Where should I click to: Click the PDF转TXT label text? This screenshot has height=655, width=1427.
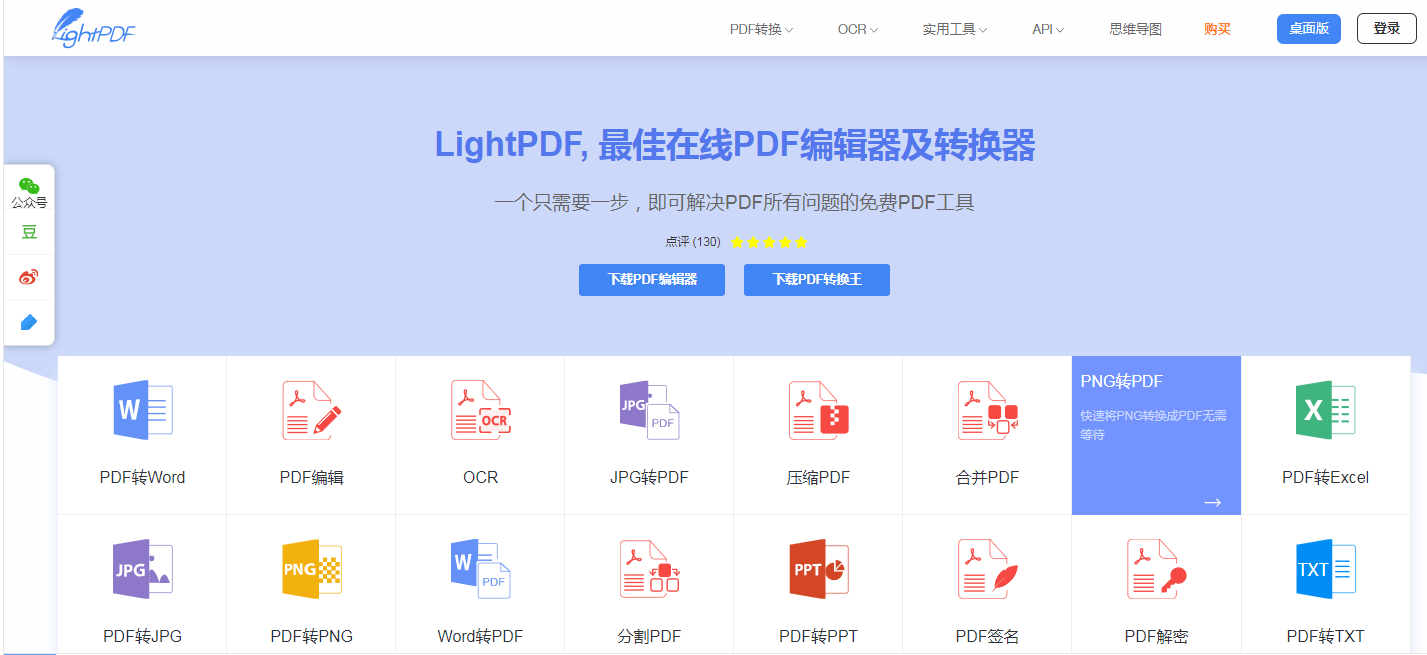[x=1325, y=636]
